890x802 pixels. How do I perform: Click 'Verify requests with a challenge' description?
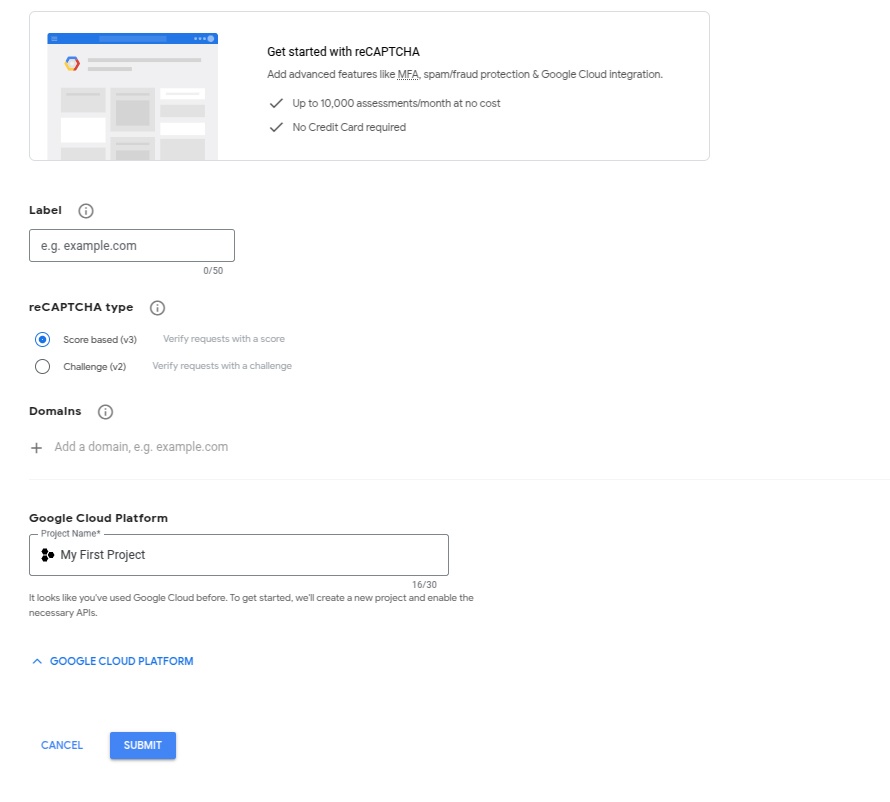[x=222, y=366]
